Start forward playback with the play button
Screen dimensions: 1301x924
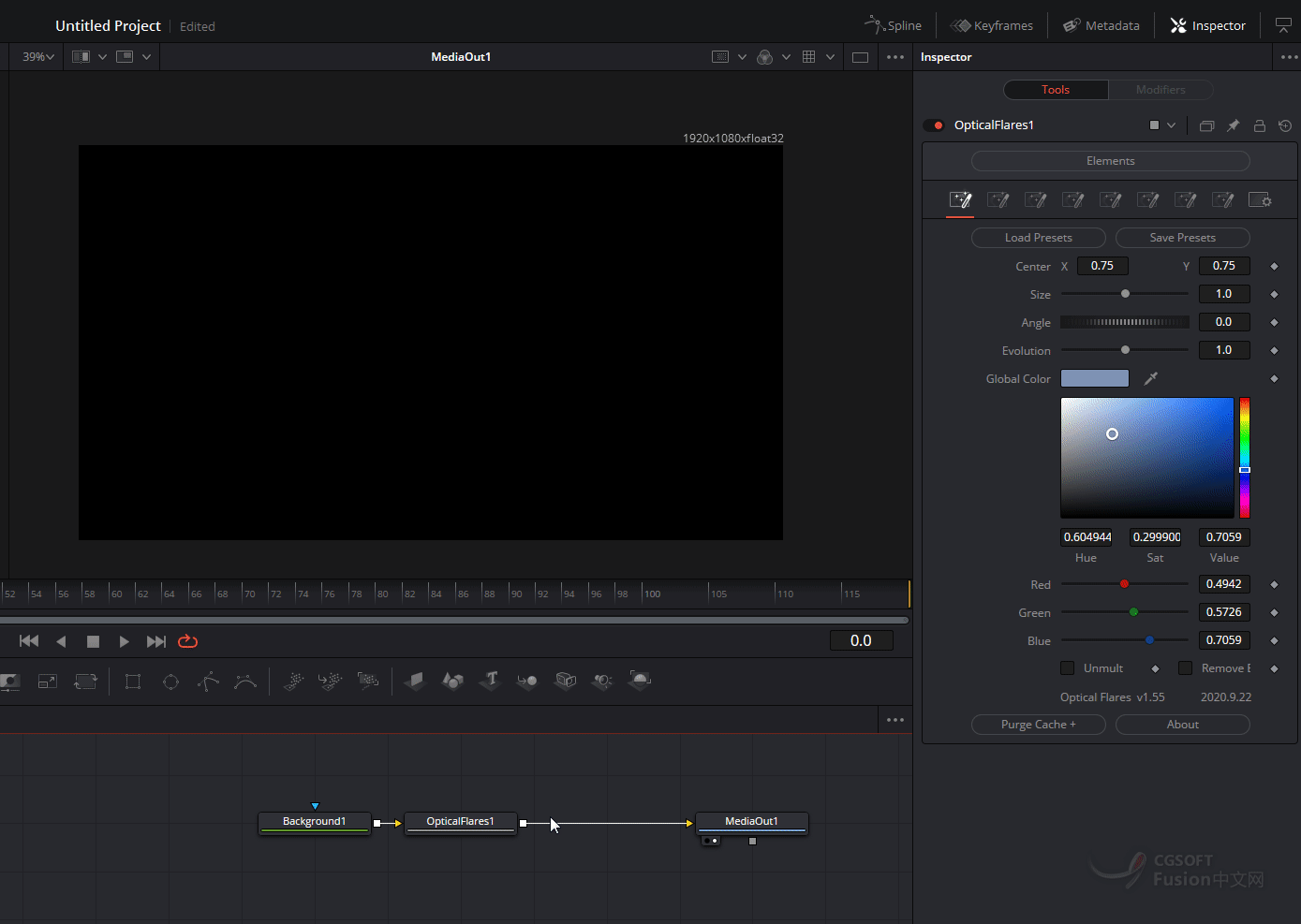[x=124, y=641]
